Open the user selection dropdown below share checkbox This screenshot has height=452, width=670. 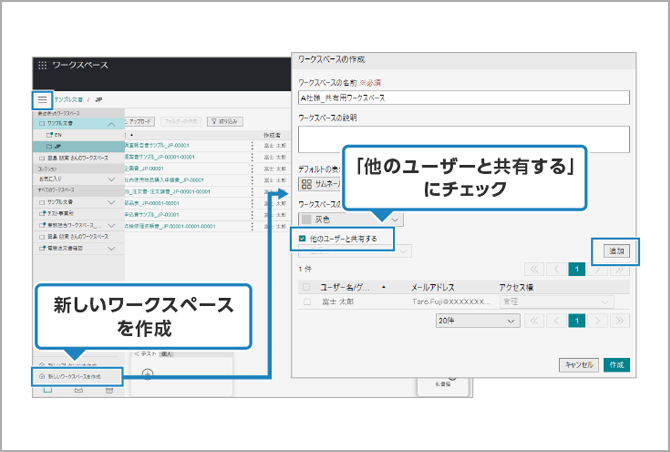[x=355, y=251]
